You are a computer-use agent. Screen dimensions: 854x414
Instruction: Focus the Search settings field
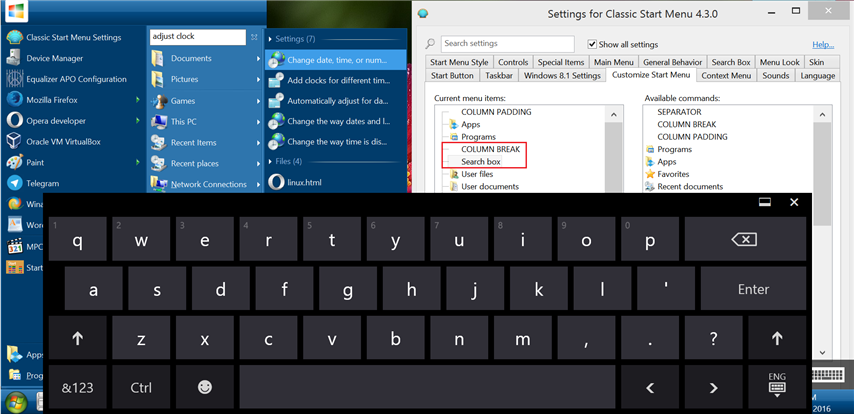(x=507, y=44)
